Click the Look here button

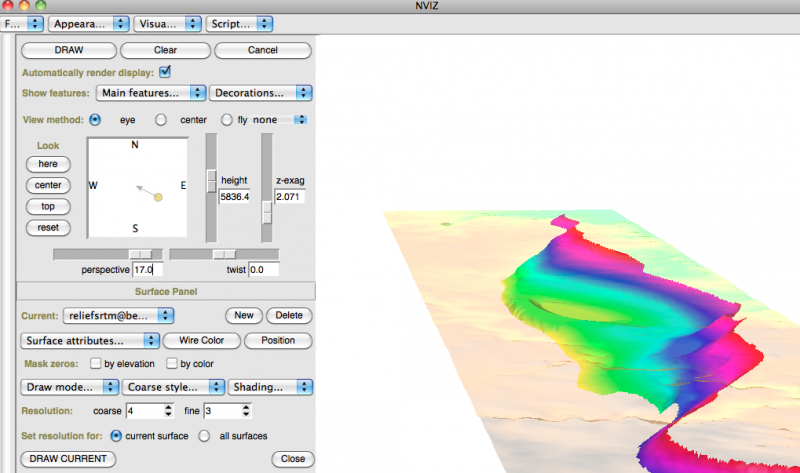click(x=48, y=164)
